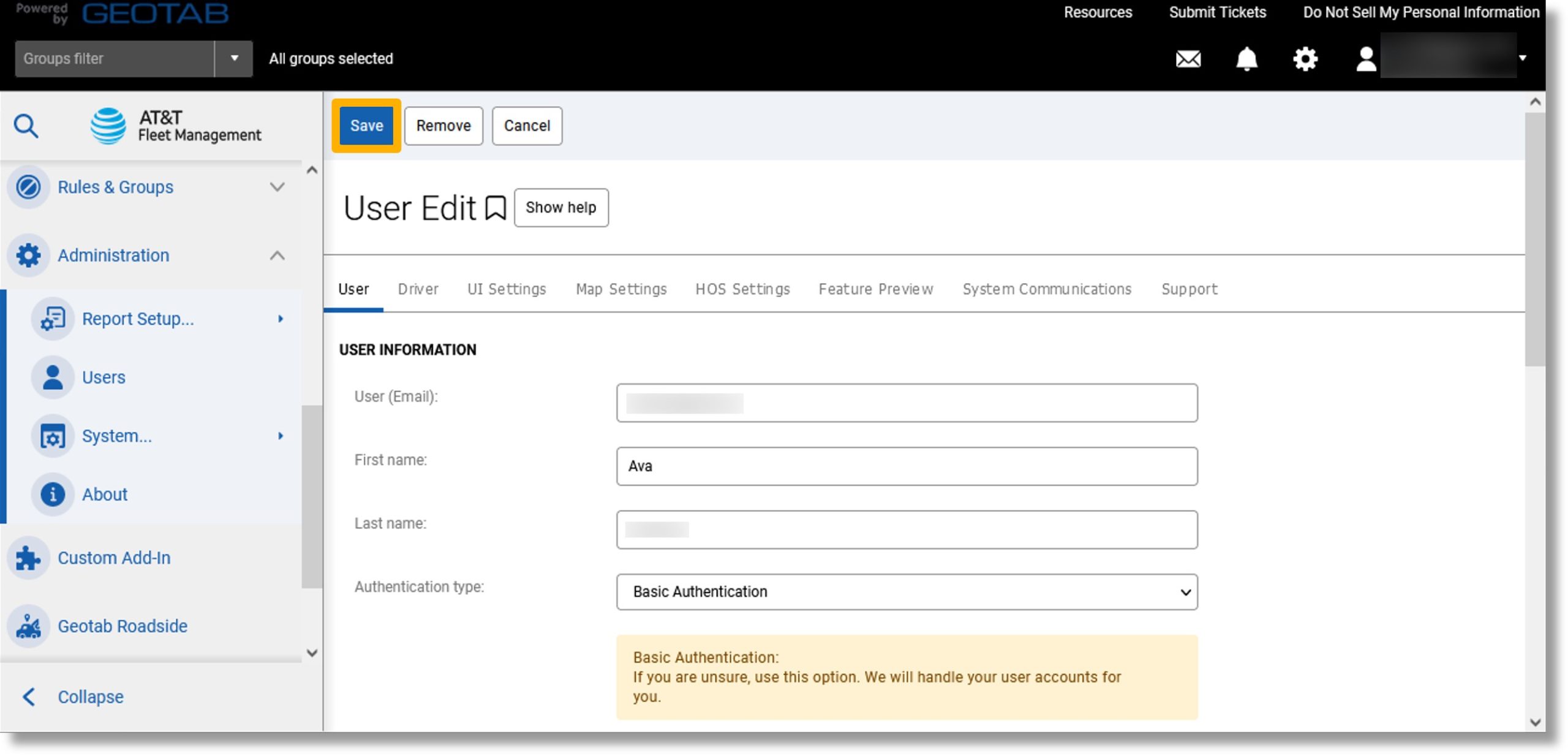Screen dimensions: 1568x755
Task: Switch to the Driver tab
Action: [x=418, y=289]
